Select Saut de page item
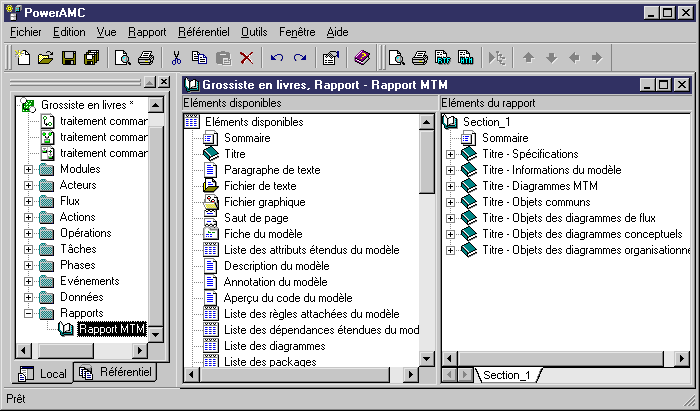 pyautogui.click(x=256, y=218)
